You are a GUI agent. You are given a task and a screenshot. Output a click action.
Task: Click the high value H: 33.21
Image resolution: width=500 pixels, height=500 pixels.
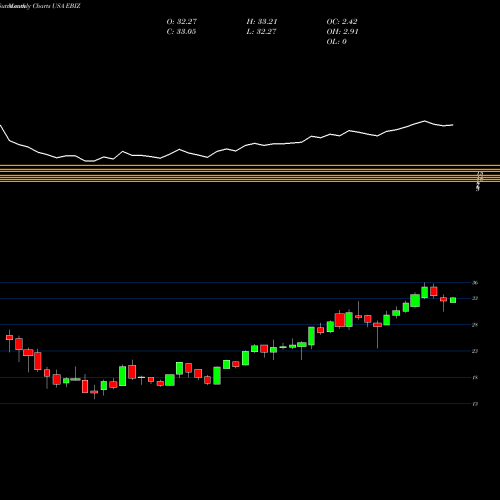click(x=262, y=22)
